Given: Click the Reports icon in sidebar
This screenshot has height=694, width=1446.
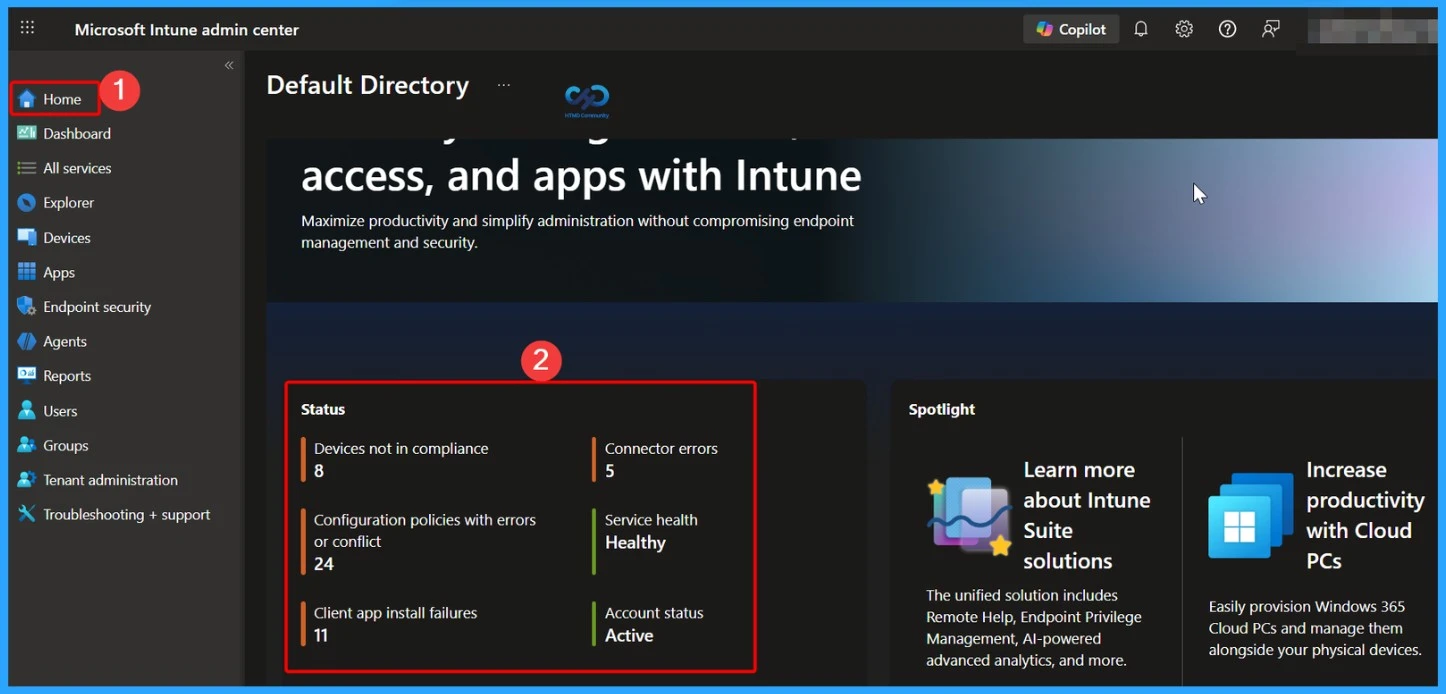Looking at the screenshot, I should click(x=27, y=376).
